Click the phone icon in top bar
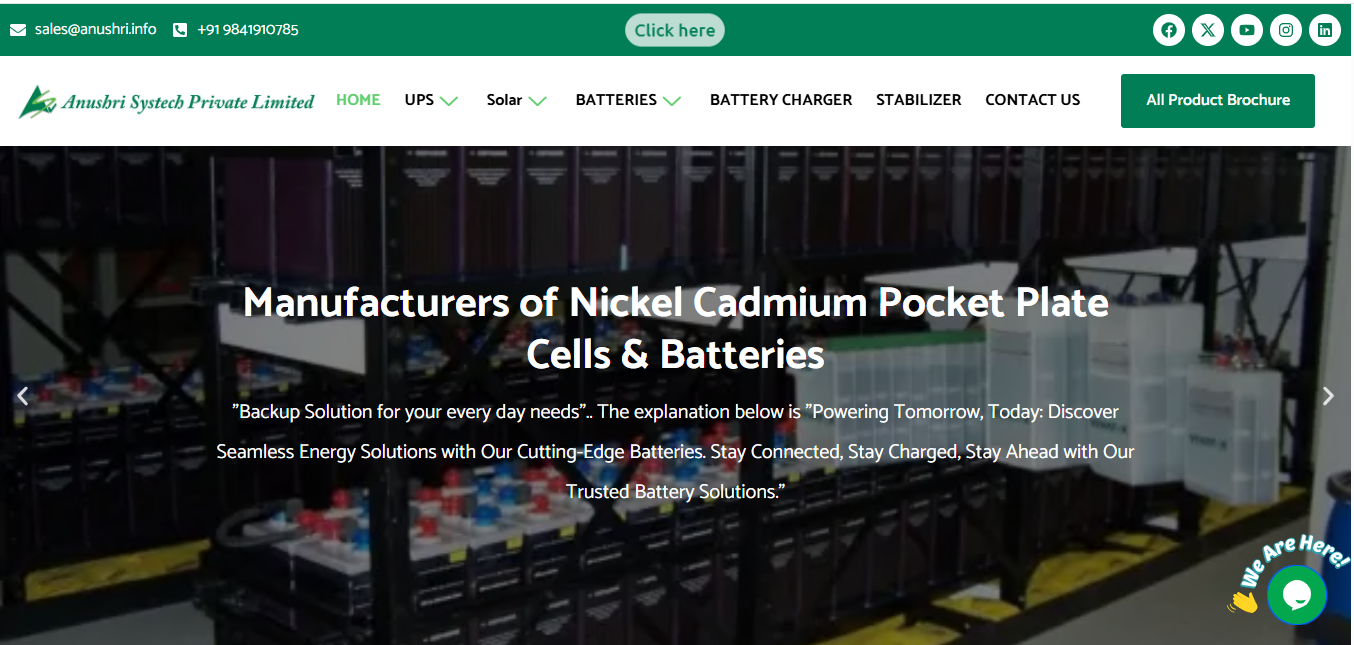Image resolution: width=1354 pixels, height=645 pixels. [x=180, y=30]
